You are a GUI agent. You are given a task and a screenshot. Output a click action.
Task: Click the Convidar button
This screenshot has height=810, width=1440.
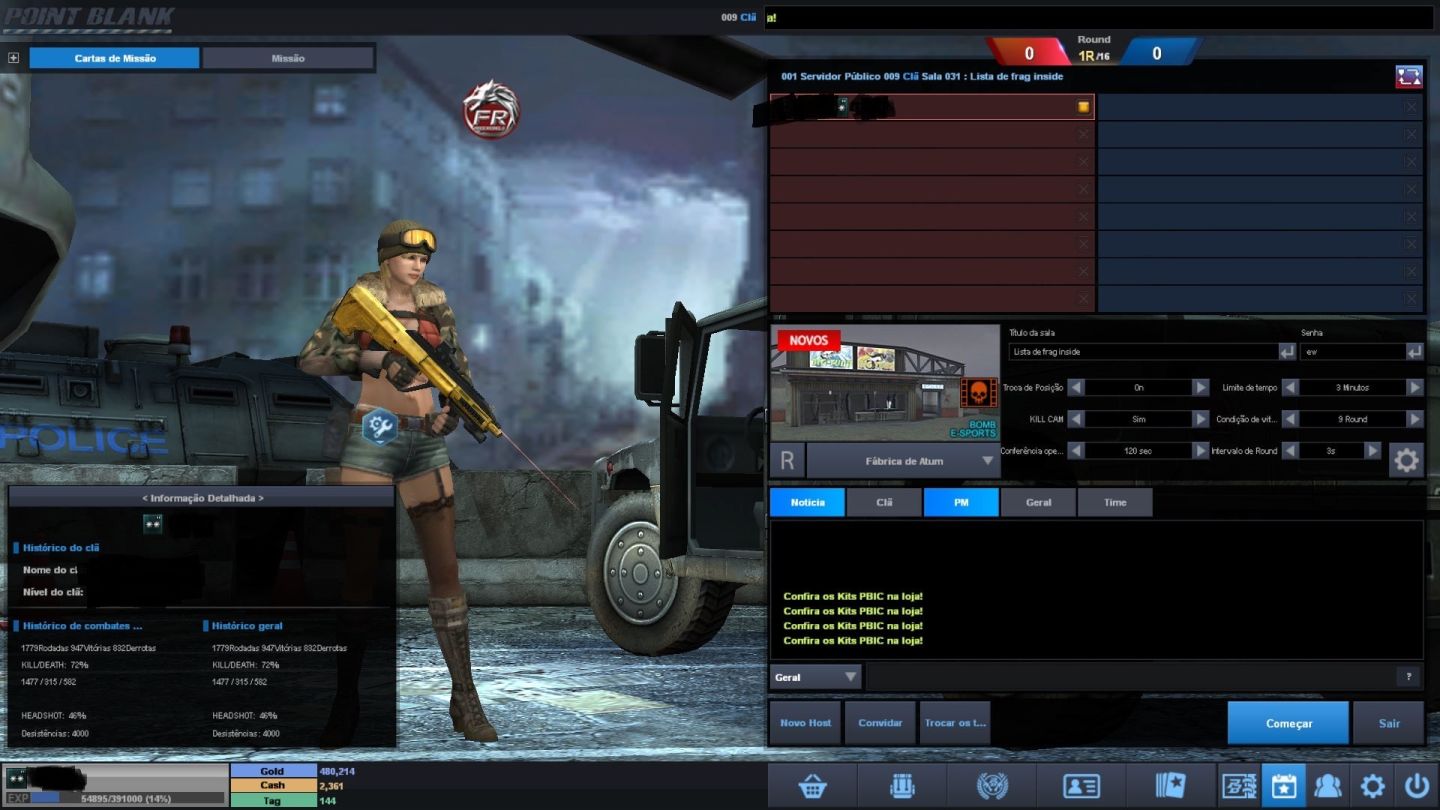[880, 723]
